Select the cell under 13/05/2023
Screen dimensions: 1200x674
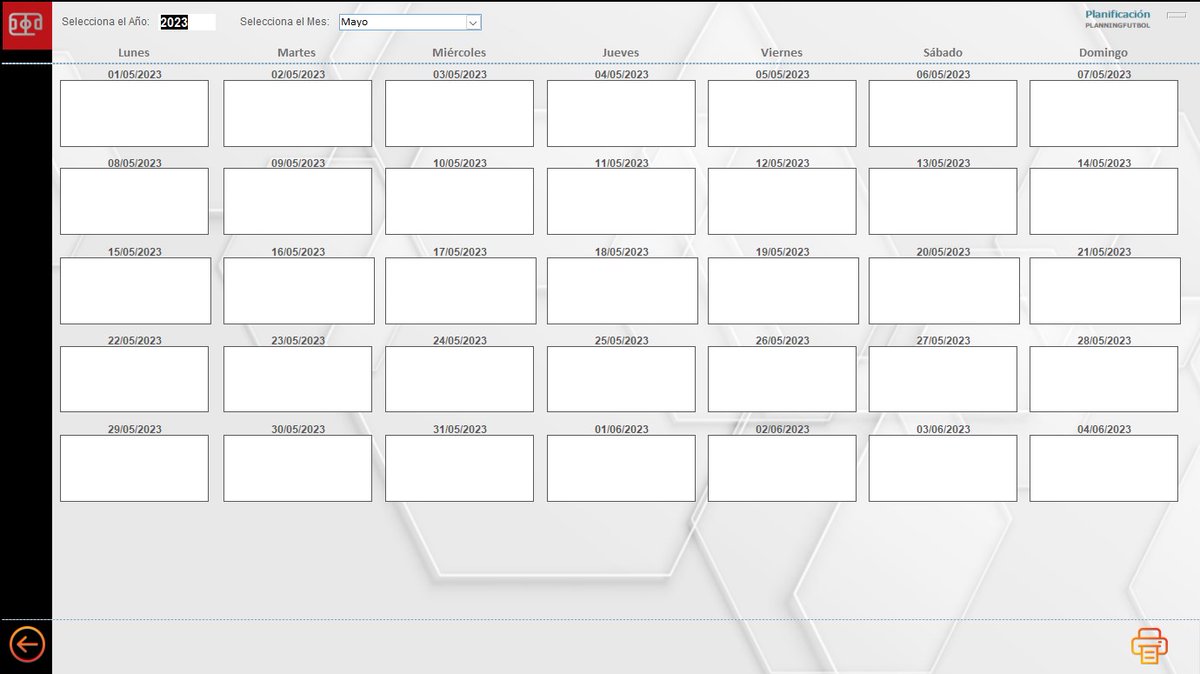943,201
